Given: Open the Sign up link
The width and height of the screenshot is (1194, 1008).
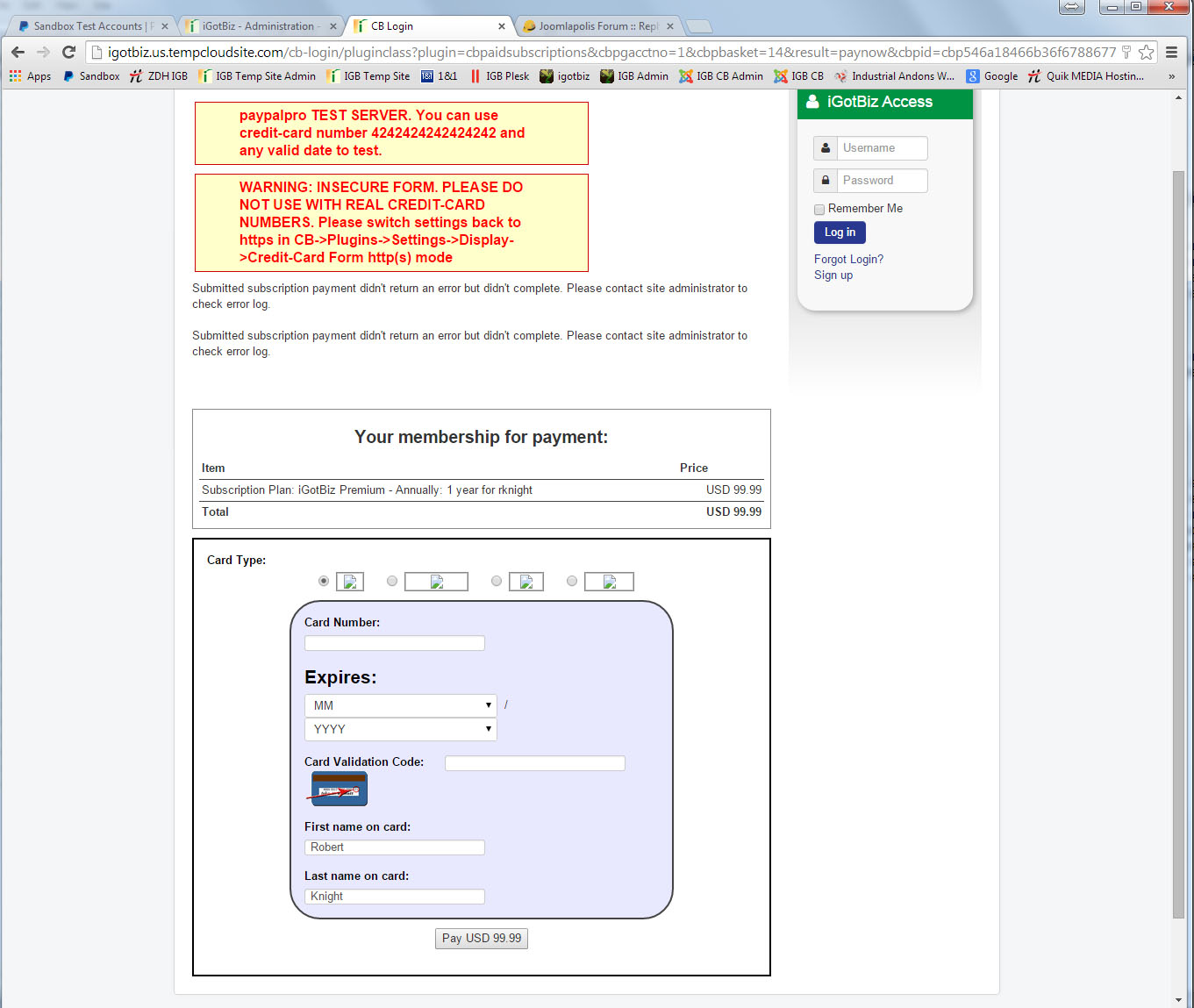Looking at the screenshot, I should tap(833, 275).
